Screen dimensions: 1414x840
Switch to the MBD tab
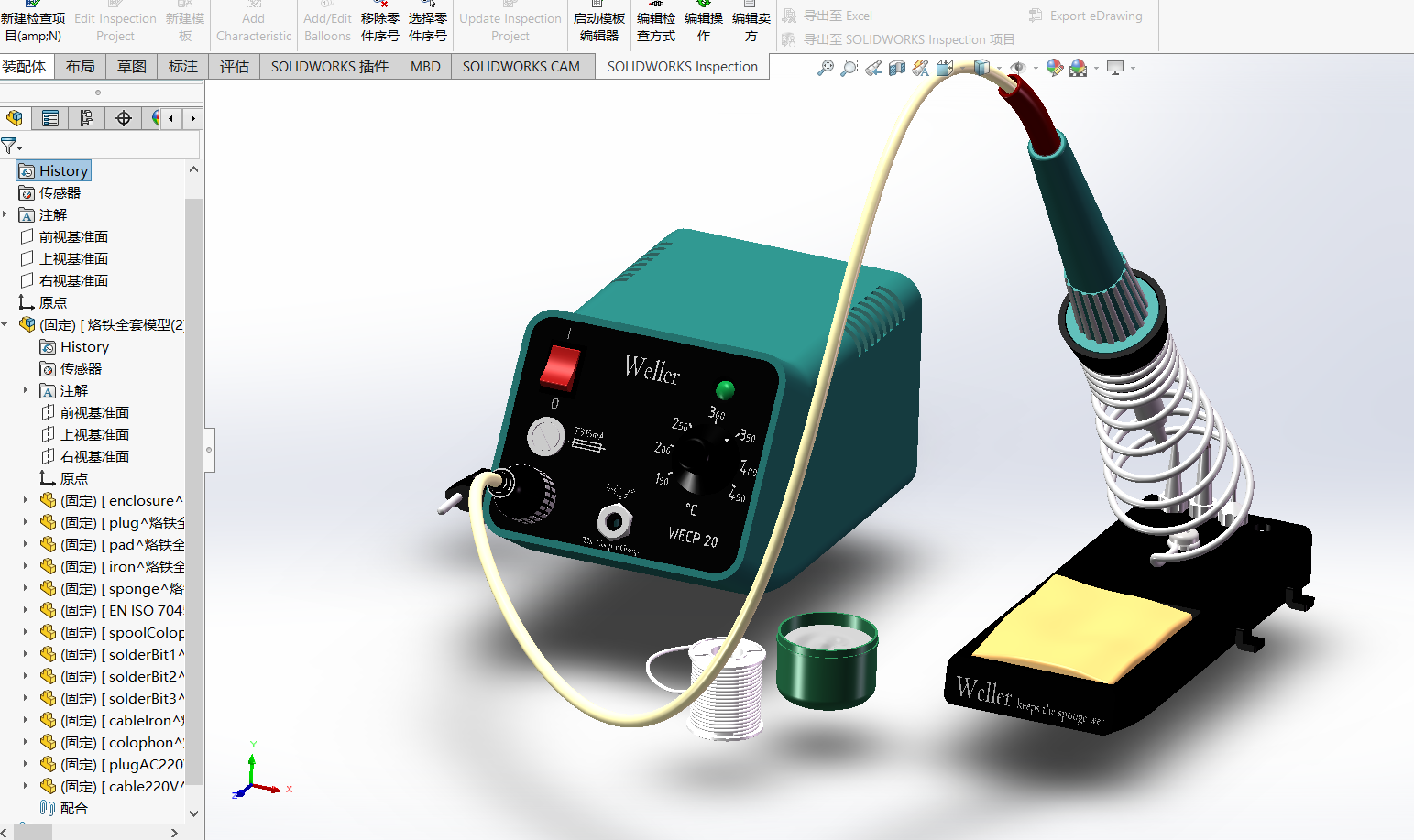(x=425, y=66)
